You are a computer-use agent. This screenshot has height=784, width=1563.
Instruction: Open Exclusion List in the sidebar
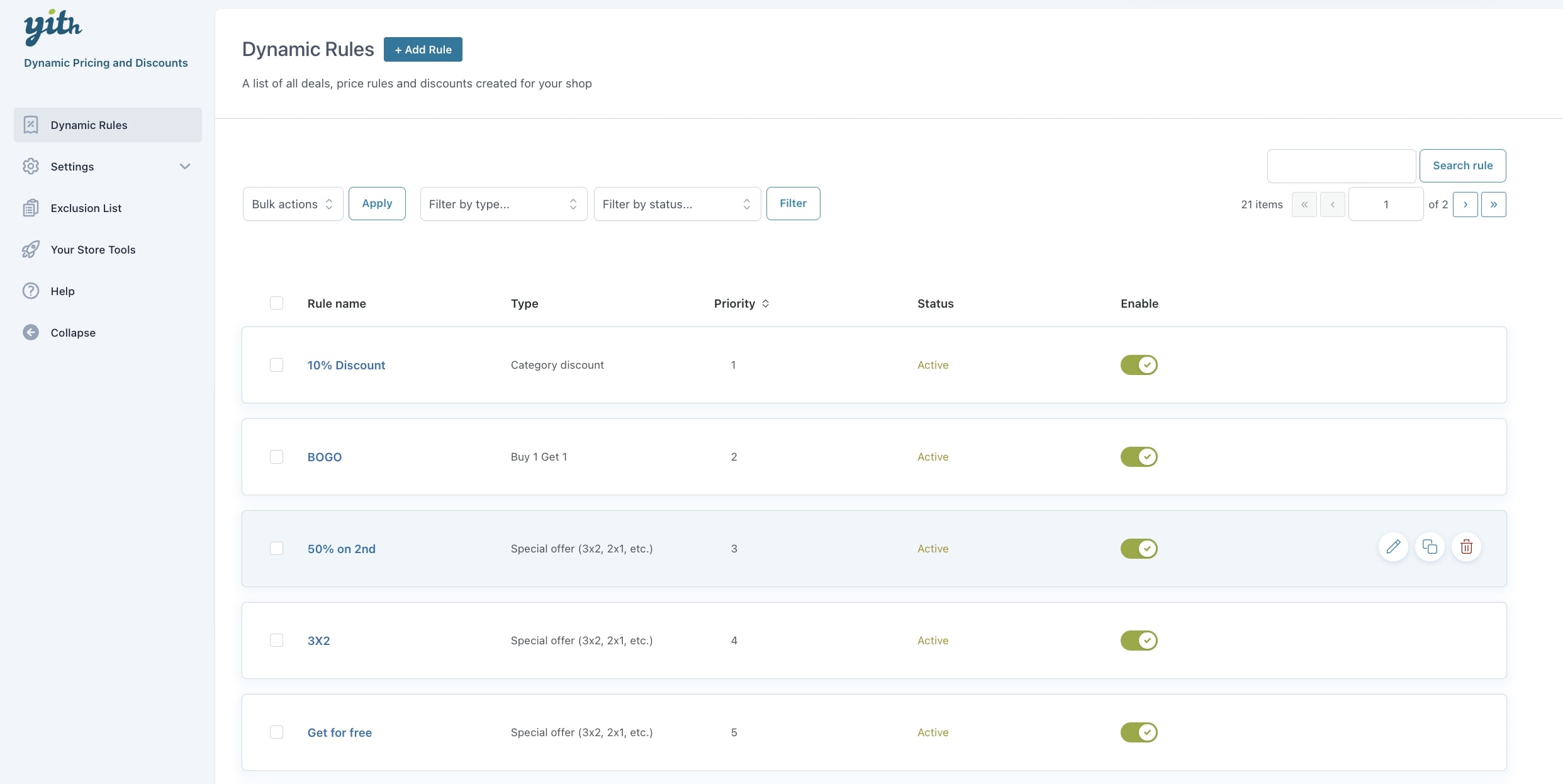coord(86,208)
